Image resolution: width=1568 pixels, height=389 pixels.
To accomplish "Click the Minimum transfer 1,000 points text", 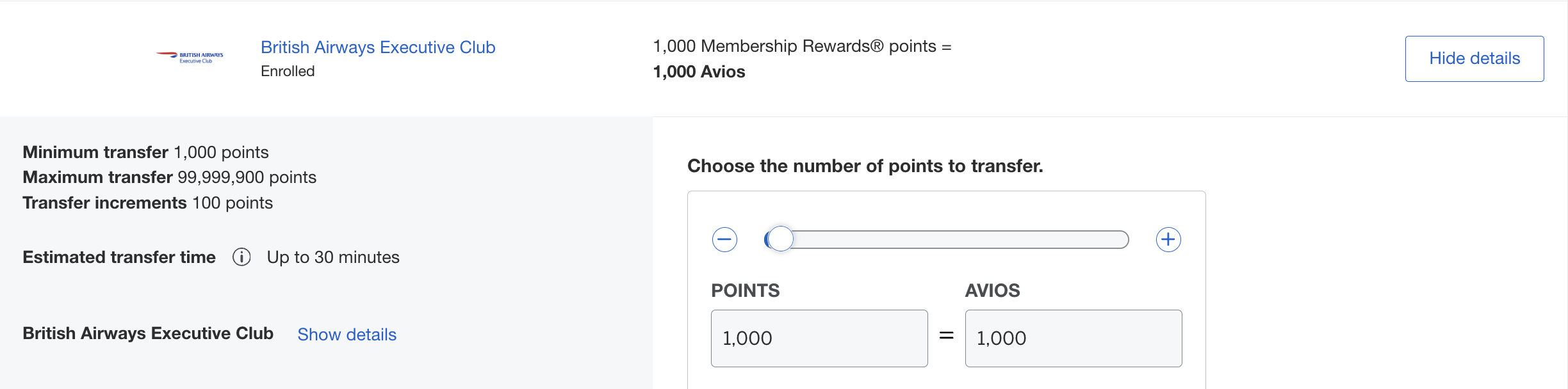I will (x=145, y=152).
